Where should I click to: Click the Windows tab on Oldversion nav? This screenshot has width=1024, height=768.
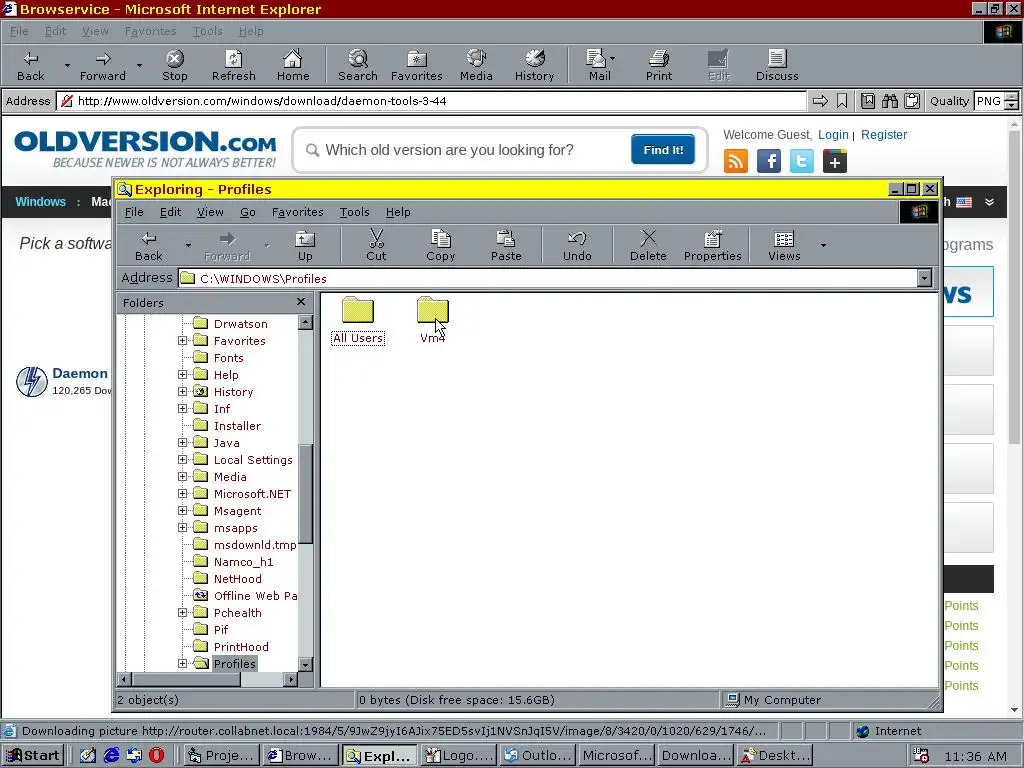[x=40, y=202]
